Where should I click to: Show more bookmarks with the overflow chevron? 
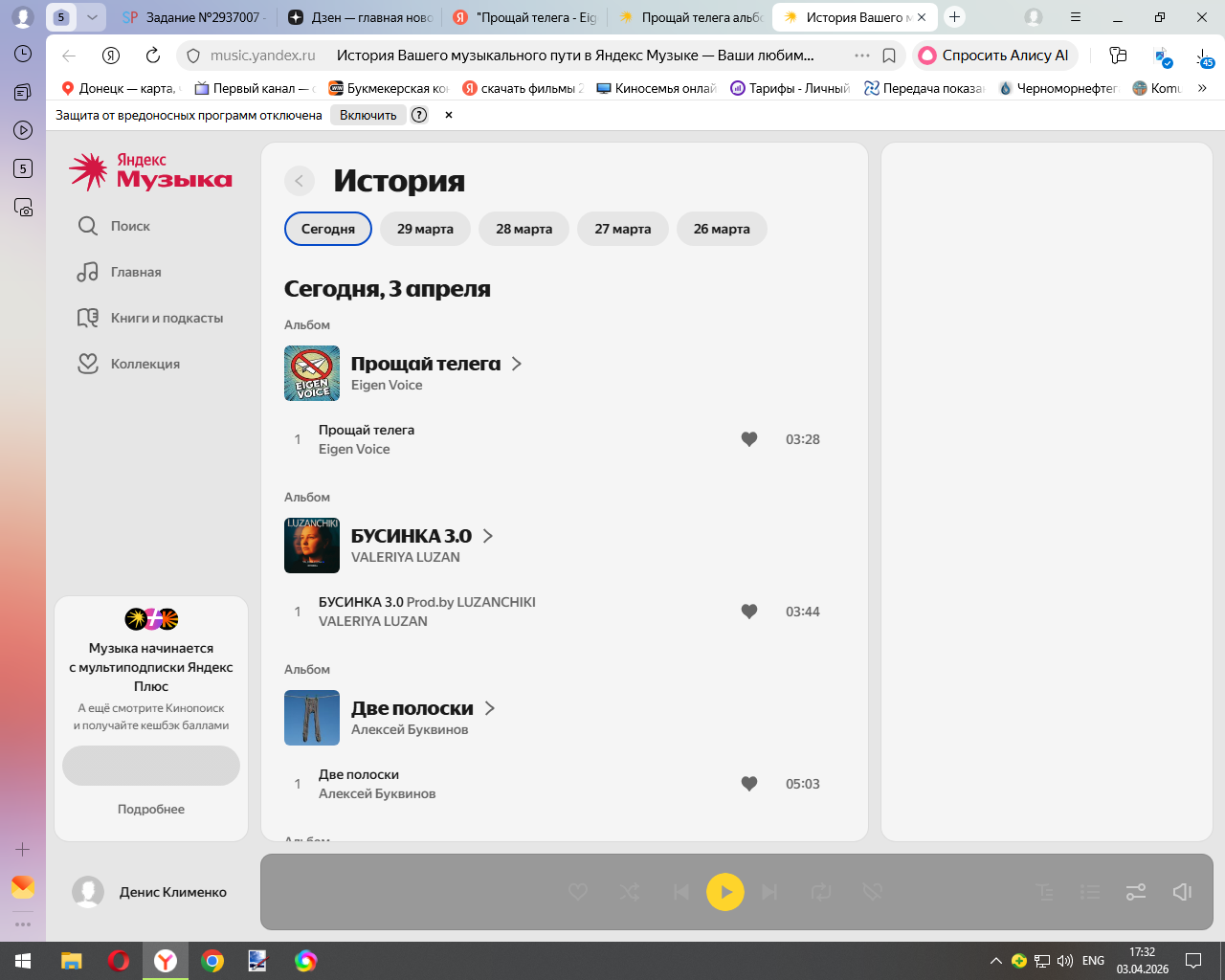[1202, 88]
